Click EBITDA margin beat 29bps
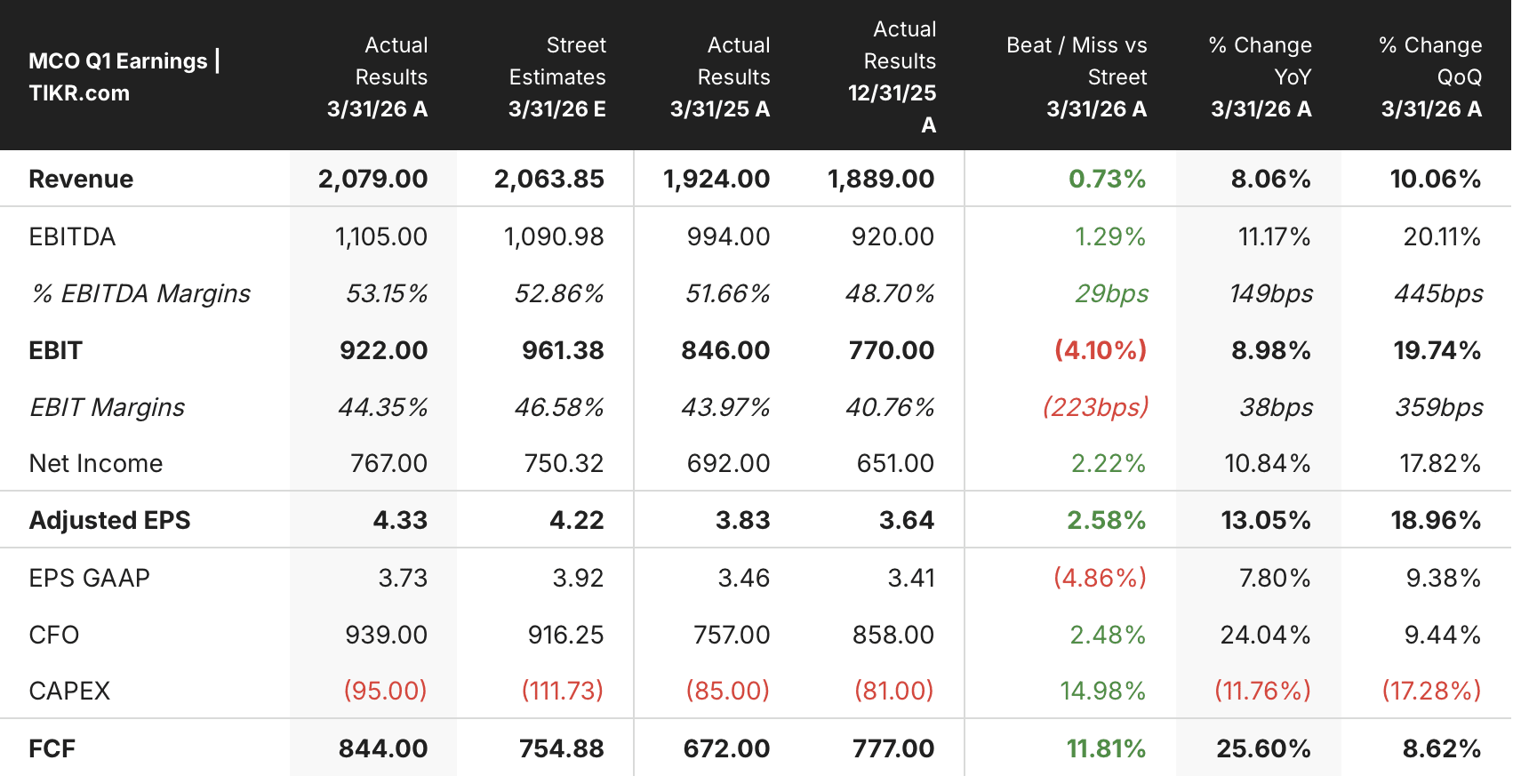Image resolution: width=1513 pixels, height=784 pixels. (1111, 293)
